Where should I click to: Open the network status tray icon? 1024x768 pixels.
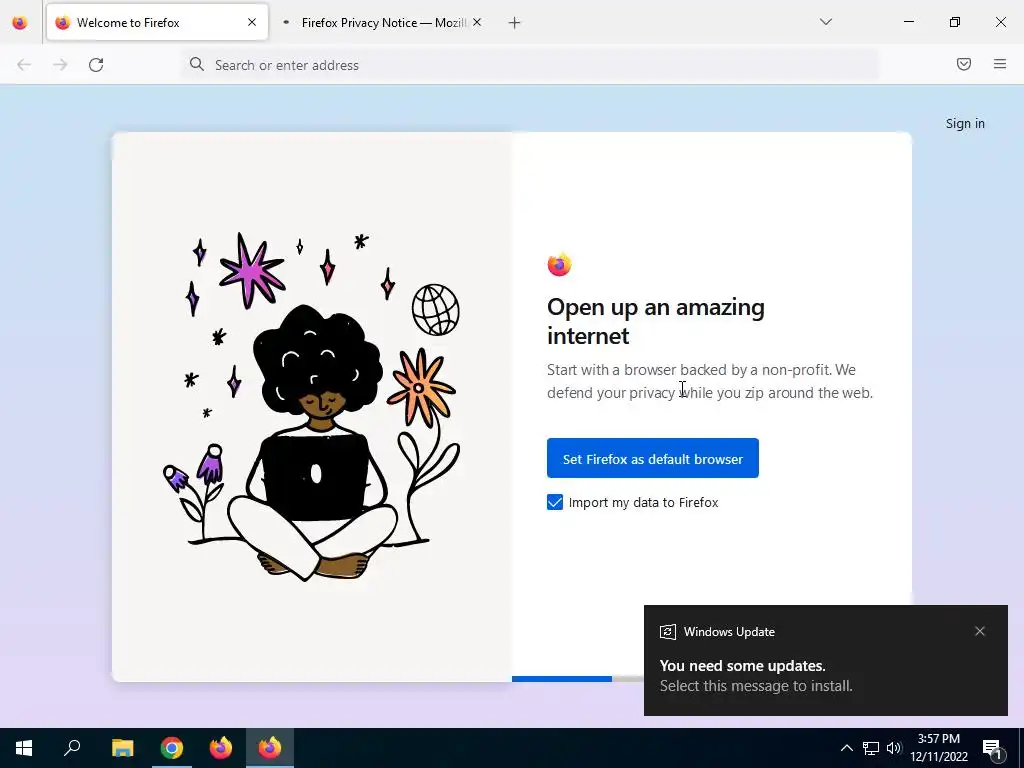(x=871, y=748)
